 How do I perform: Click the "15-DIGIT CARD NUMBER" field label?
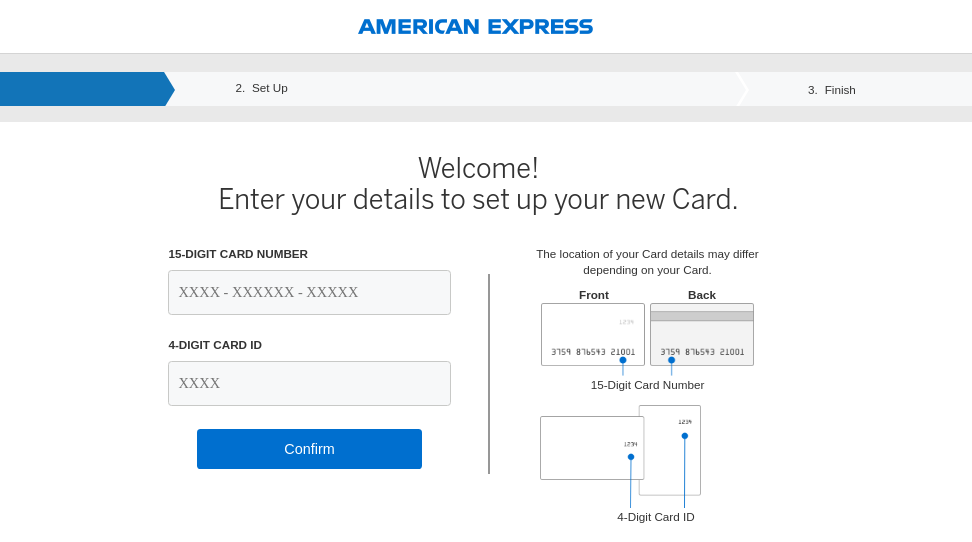click(238, 254)
